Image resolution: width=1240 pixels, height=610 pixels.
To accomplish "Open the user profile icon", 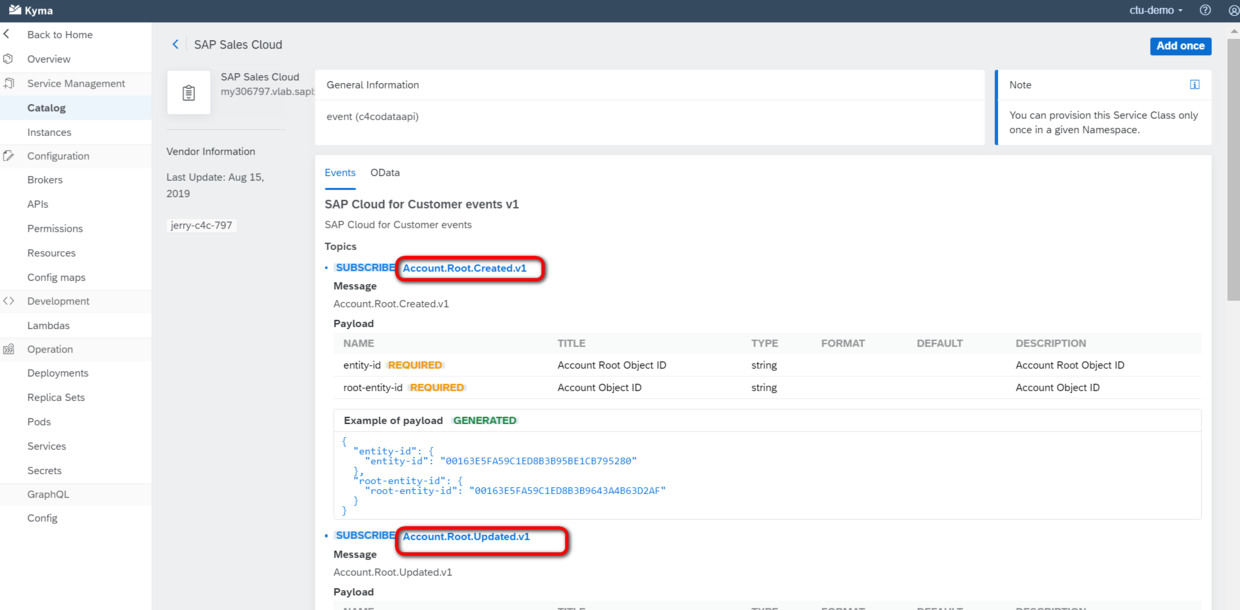I will (1233, 10).
